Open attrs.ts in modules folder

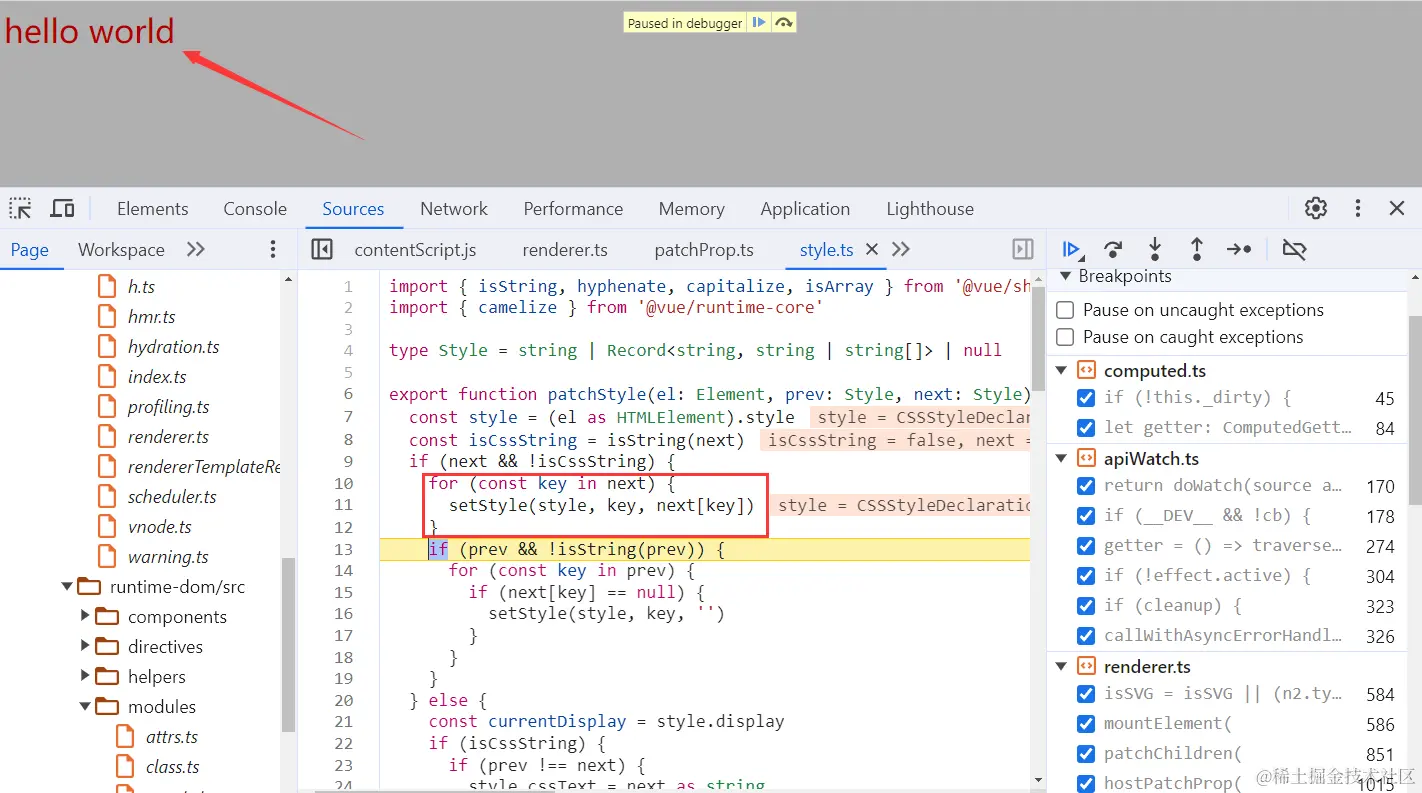pyautogui.click(x=172, y=737)
